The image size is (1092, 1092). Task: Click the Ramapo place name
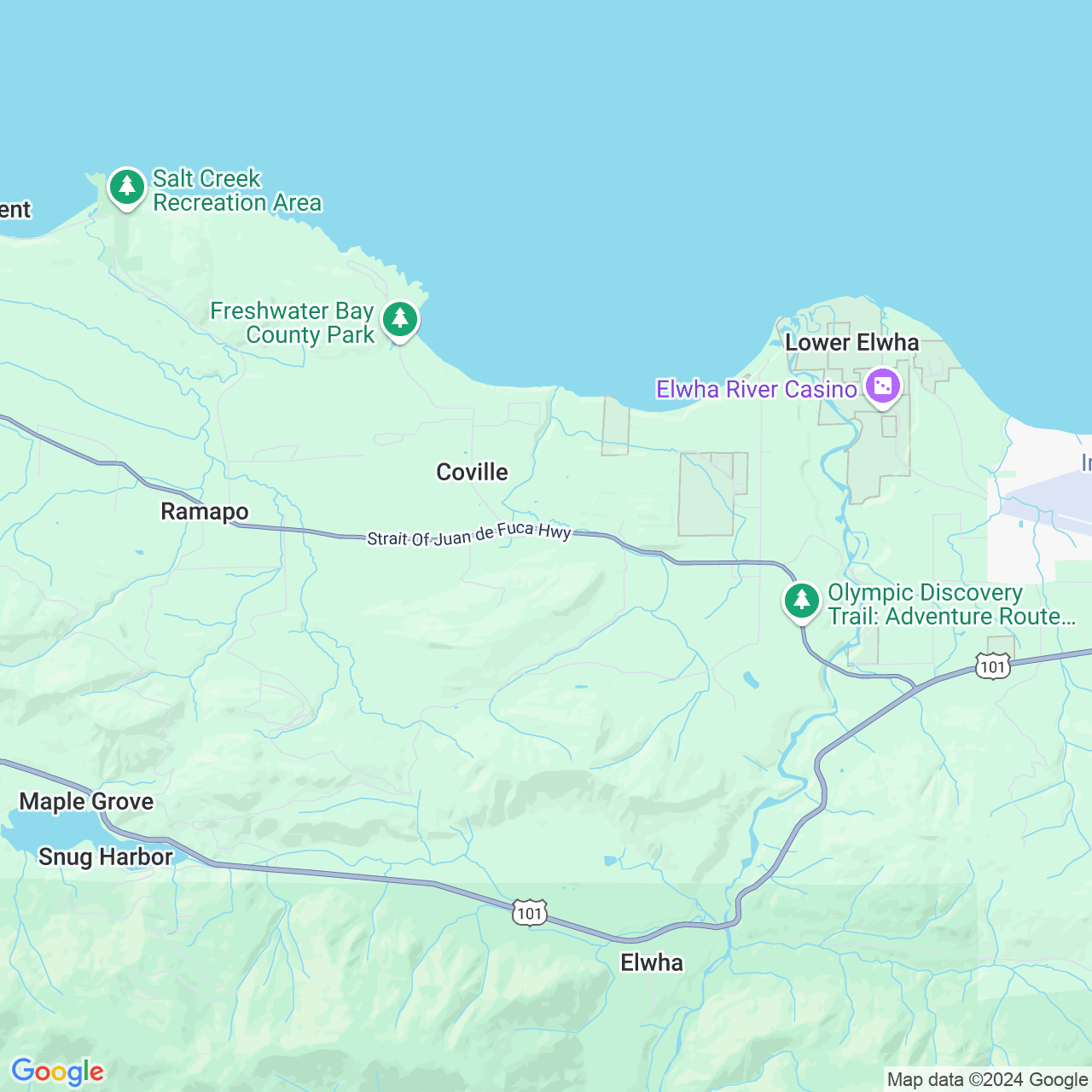[x=205, y=511]
